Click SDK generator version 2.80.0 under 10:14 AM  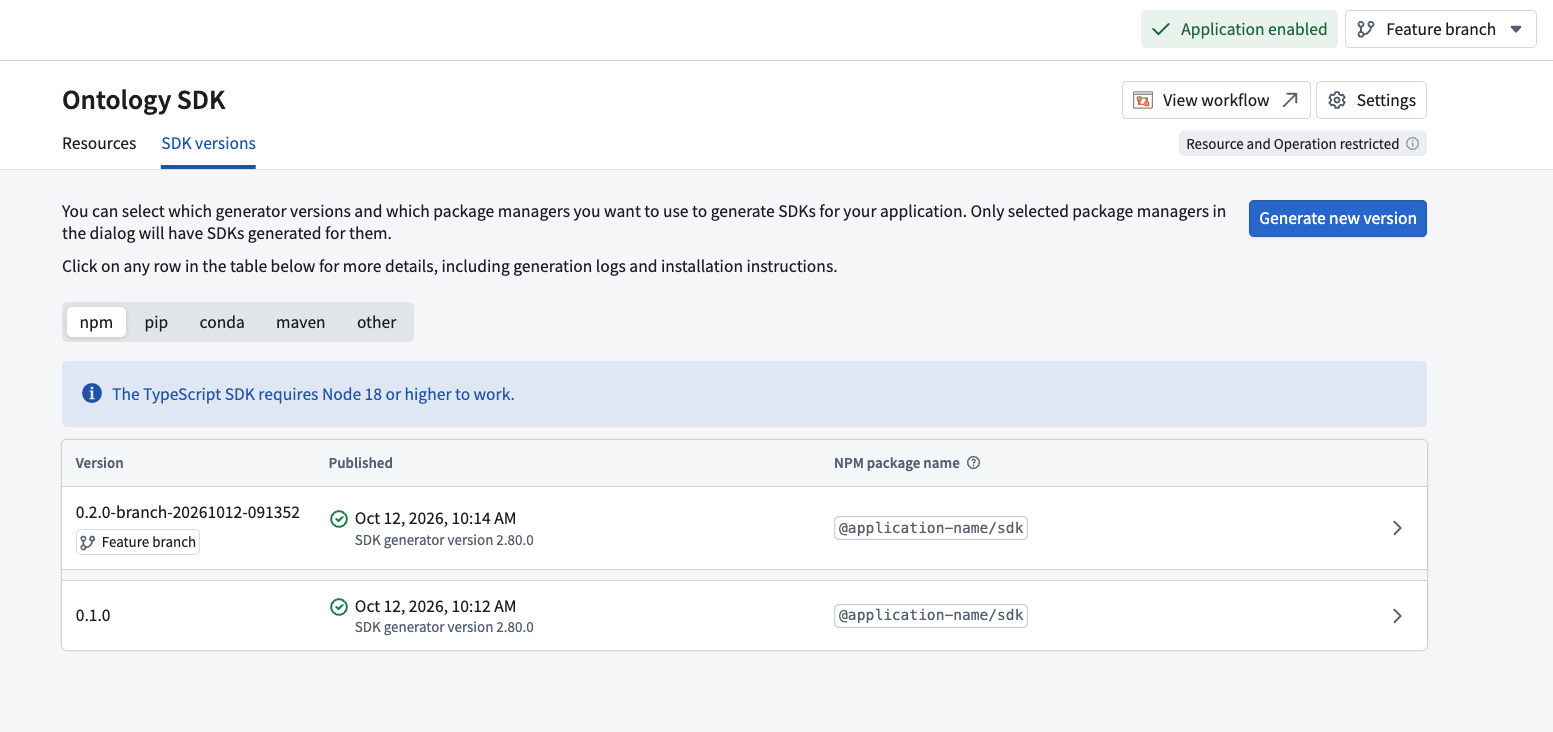(x=444, y=540)
